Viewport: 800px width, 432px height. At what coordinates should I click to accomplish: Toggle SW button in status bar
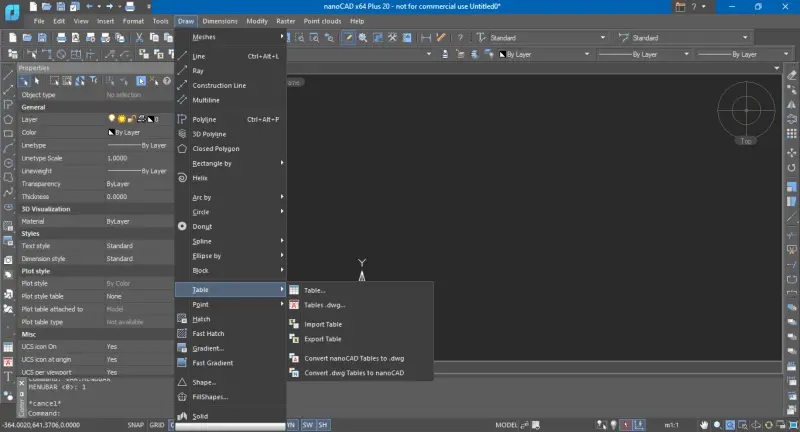tap(308, 425)
